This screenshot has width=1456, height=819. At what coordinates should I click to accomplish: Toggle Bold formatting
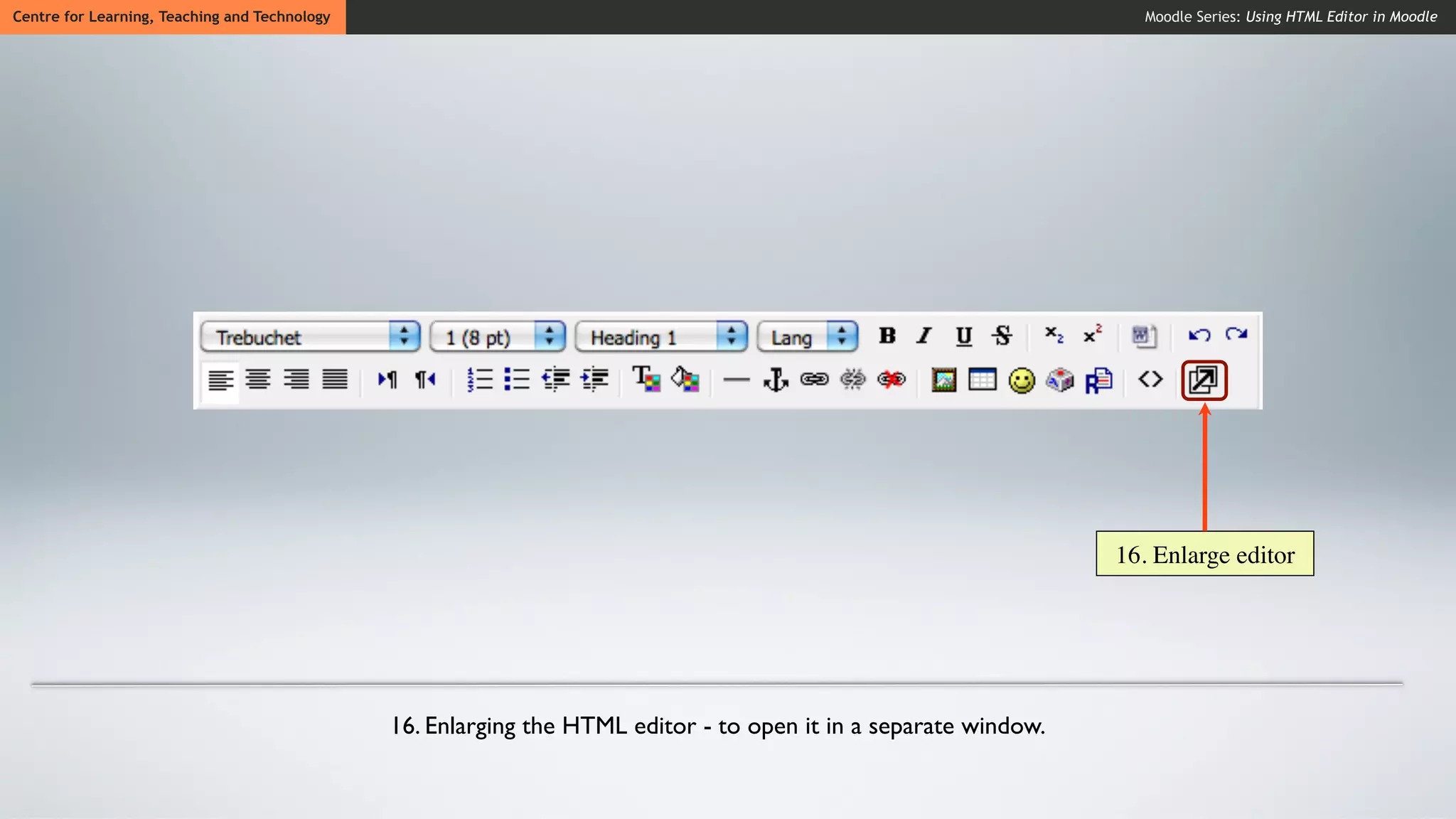tap(887, 336)
